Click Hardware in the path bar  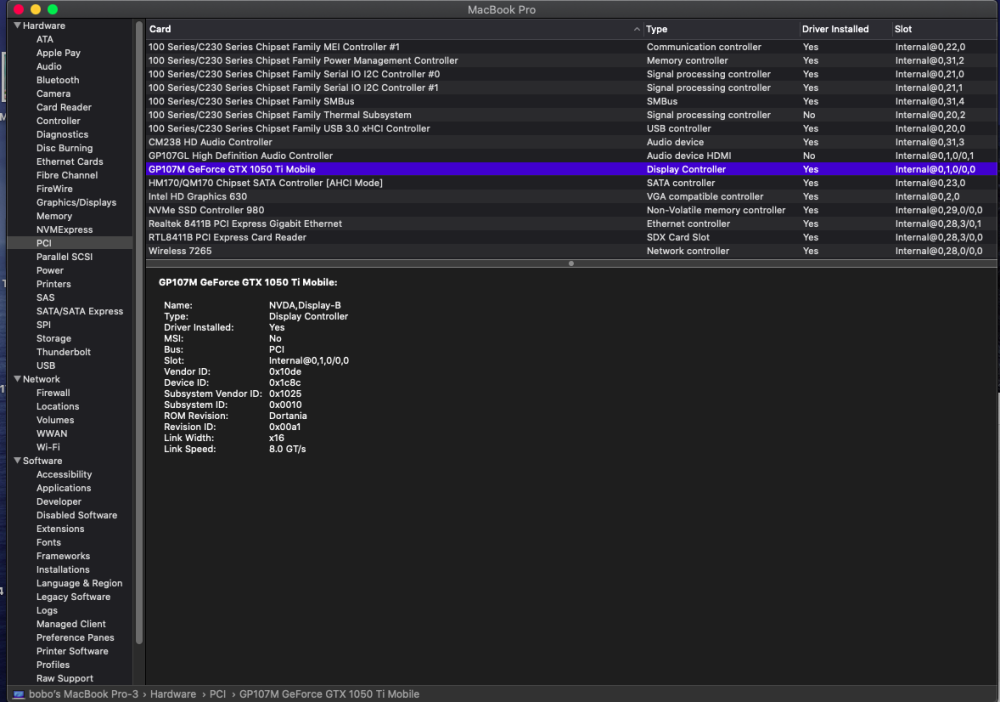173,694
